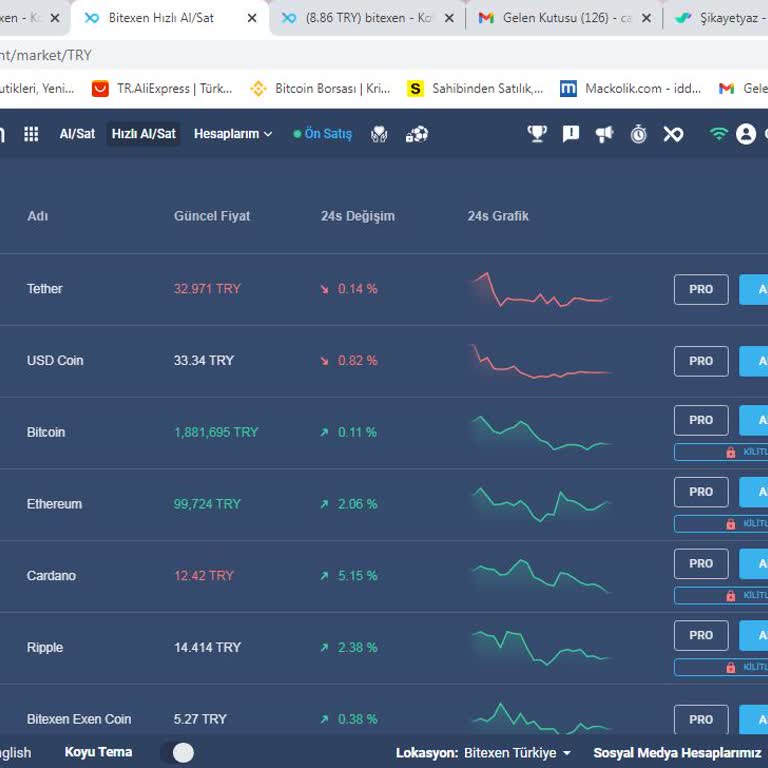The width and height of the screenshot is (768, 768).
Task: Open the stopwatch timer icon
Action: click(x=638, y=134)
